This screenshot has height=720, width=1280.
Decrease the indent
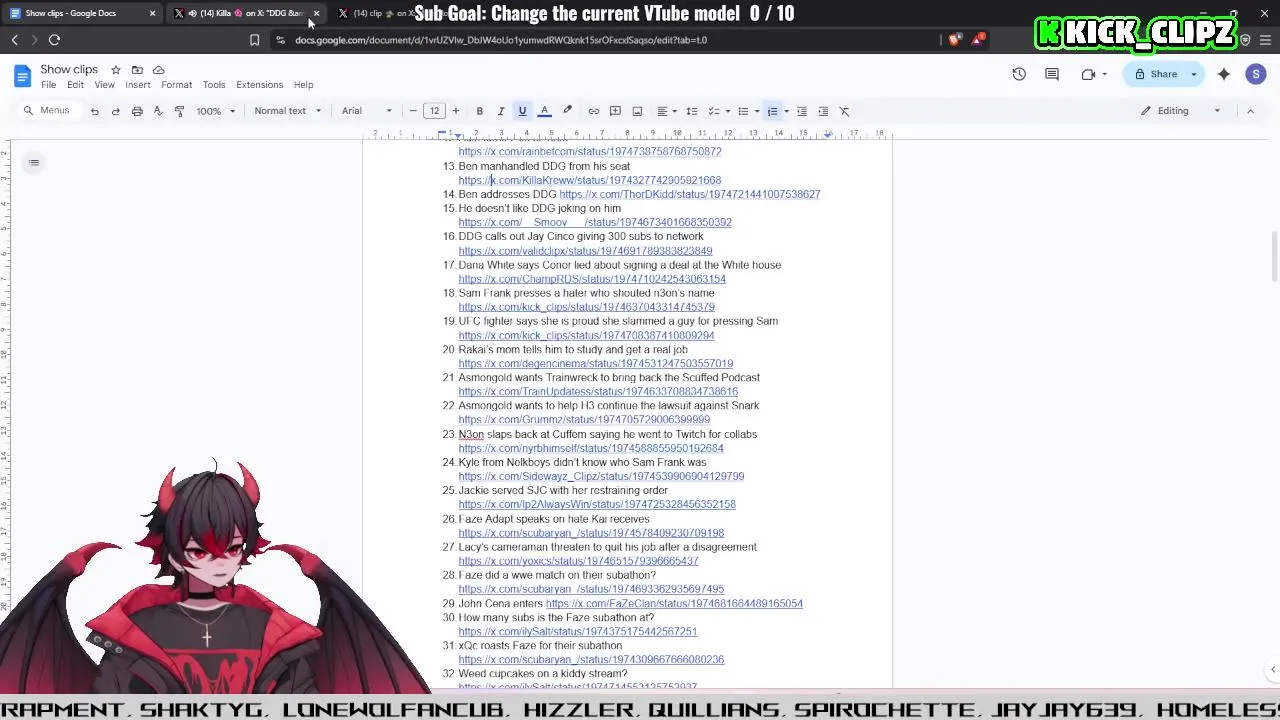[x=801, y=111]
